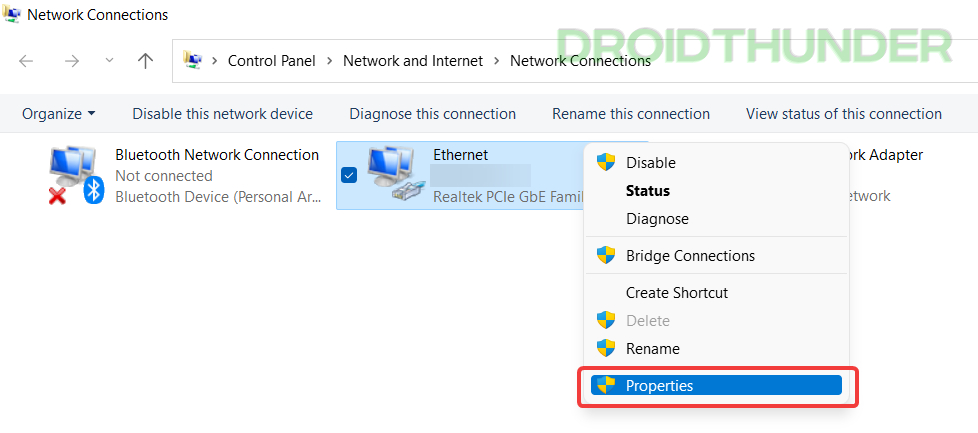The width and height of the screenshot is (978, 433).
Task: Click the Back navigation arrow
Action: coord(26,61)
